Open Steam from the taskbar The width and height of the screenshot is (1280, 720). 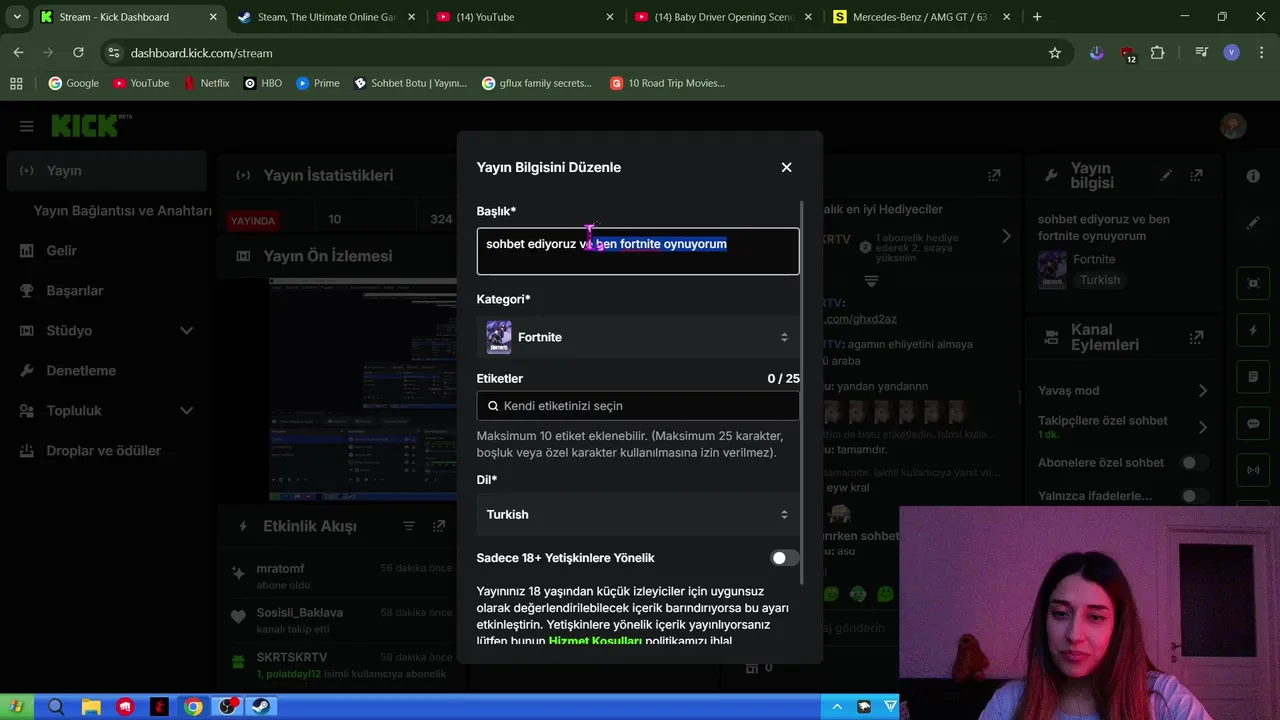pyautogui.click(x=263, y=707)
